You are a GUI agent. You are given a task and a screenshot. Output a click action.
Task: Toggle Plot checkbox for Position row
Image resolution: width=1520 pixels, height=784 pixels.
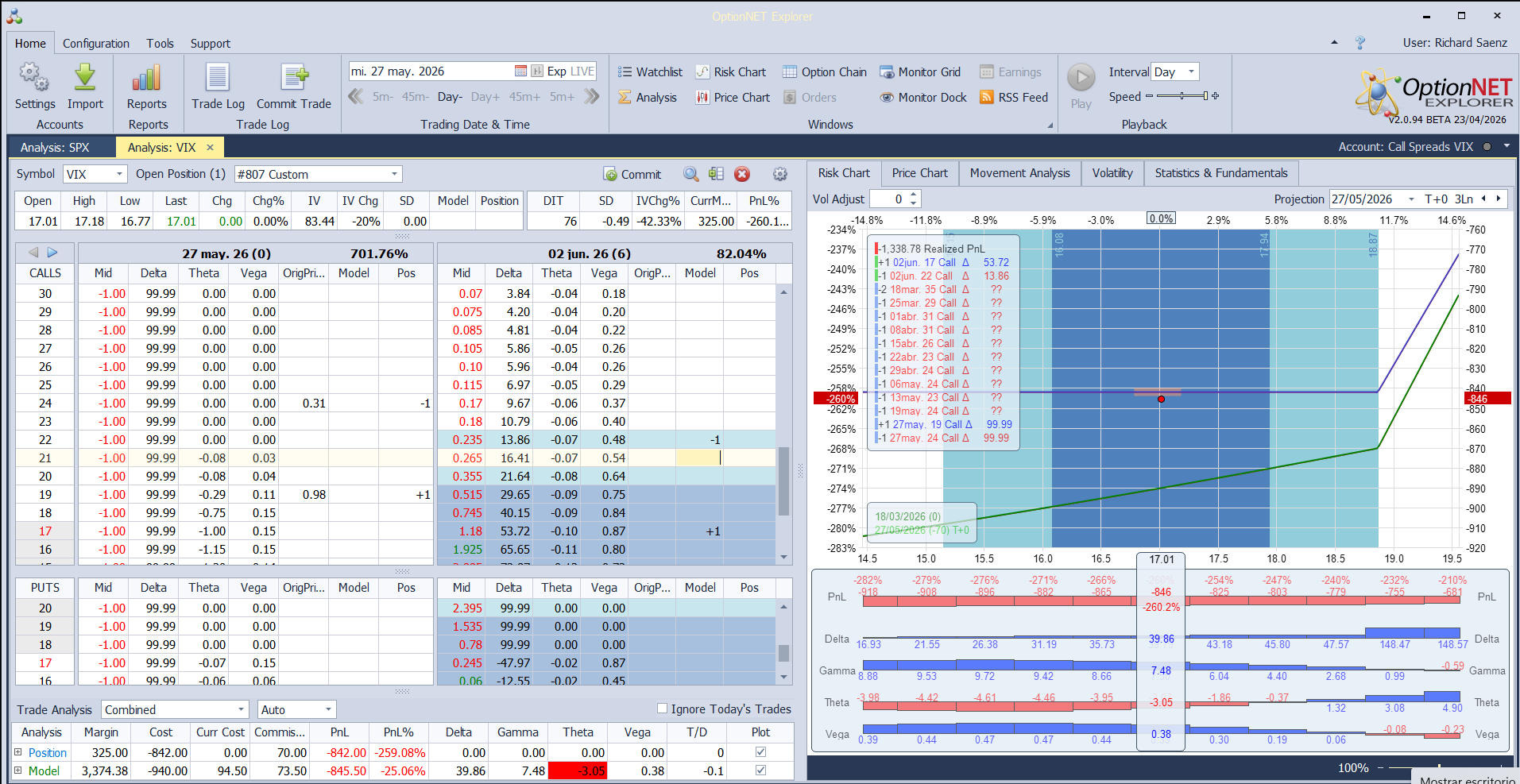tap(760, 752)
